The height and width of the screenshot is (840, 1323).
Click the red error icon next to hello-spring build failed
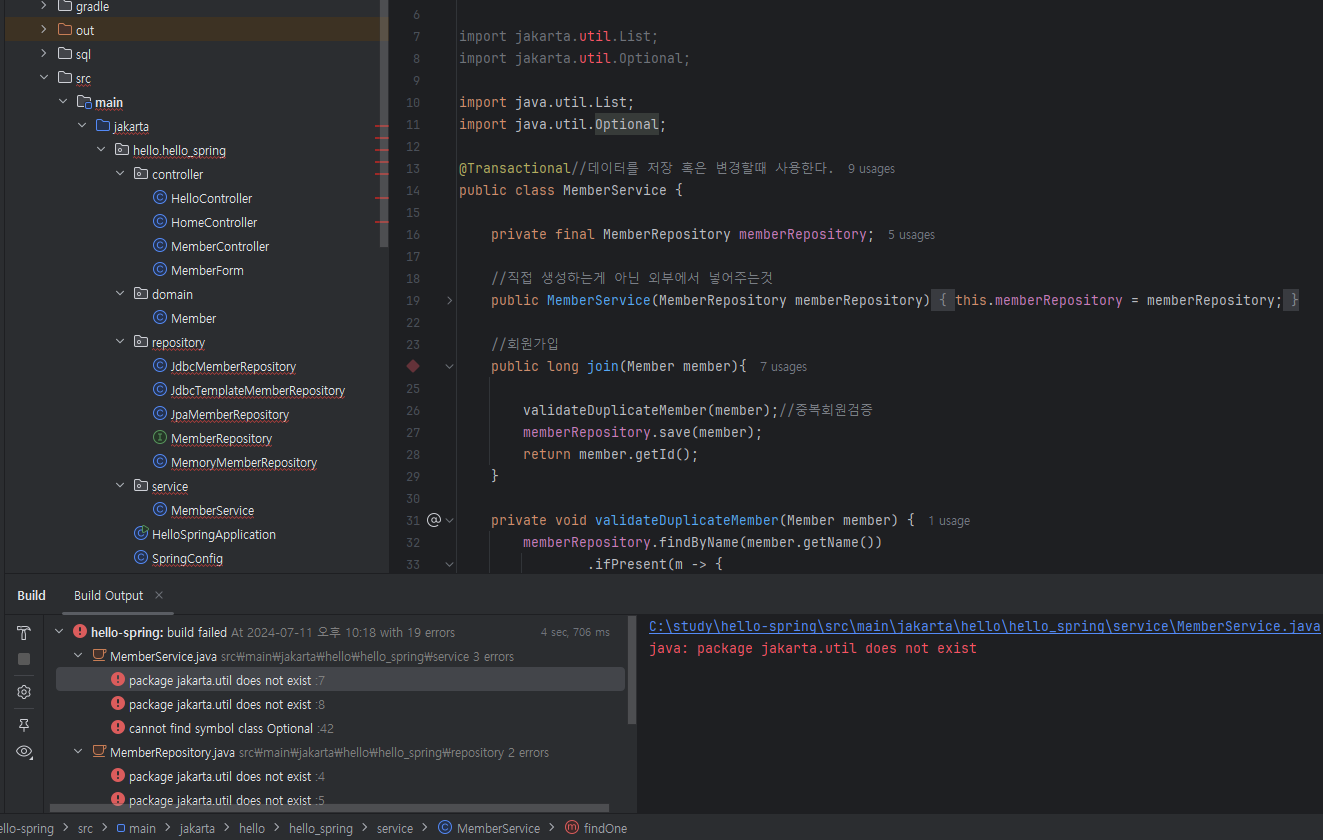click(x=80, y=632)
